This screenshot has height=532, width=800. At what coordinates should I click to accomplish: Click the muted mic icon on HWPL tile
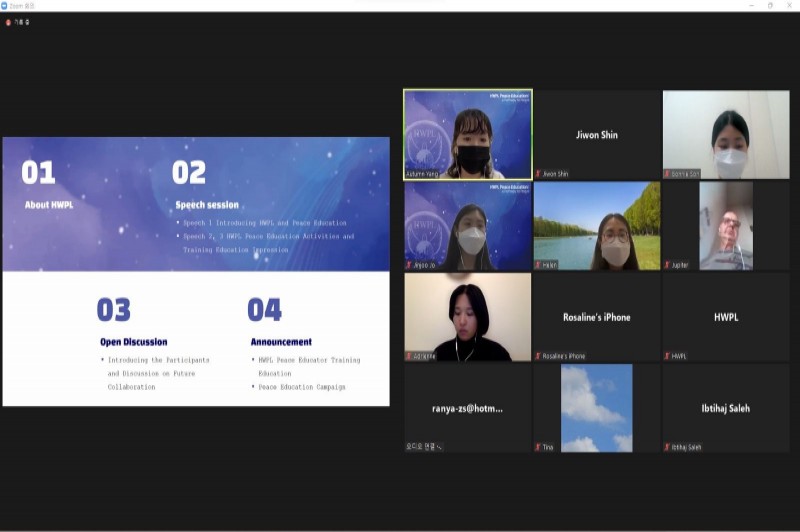pos(668,356)
